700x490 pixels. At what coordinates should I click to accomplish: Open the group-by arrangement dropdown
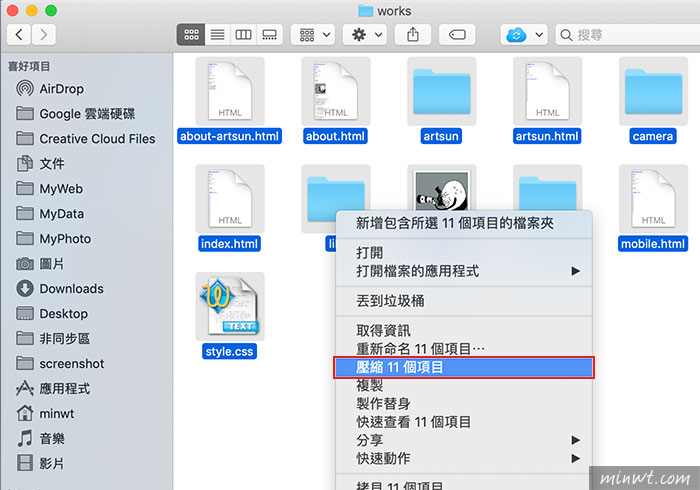[313, 34]
